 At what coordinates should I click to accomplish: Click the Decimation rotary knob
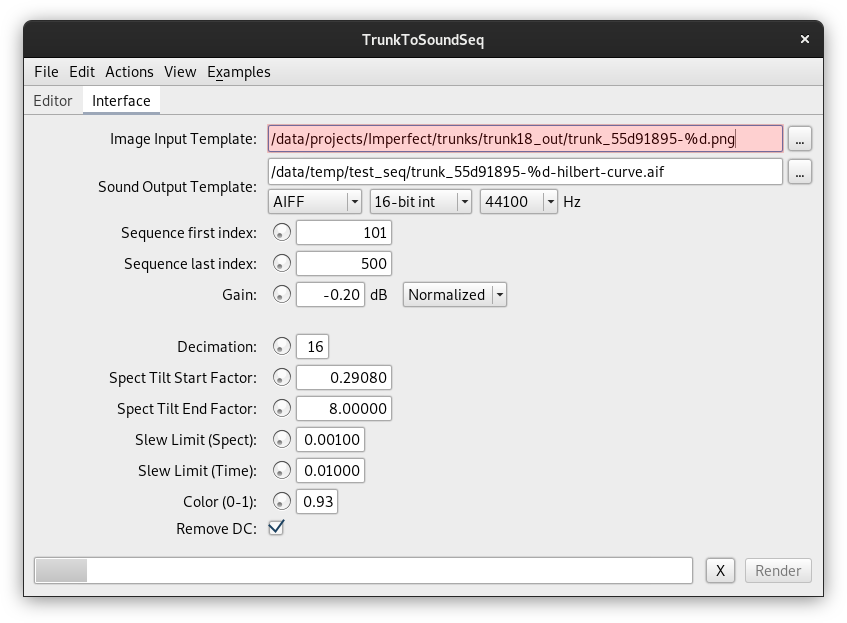[x=282, y=347]
